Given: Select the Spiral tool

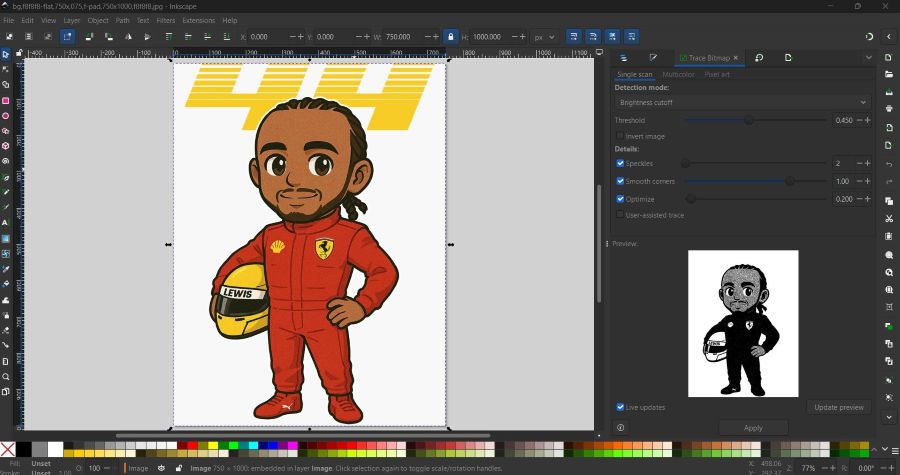Looking at the screenshot, I should point(6,161).
